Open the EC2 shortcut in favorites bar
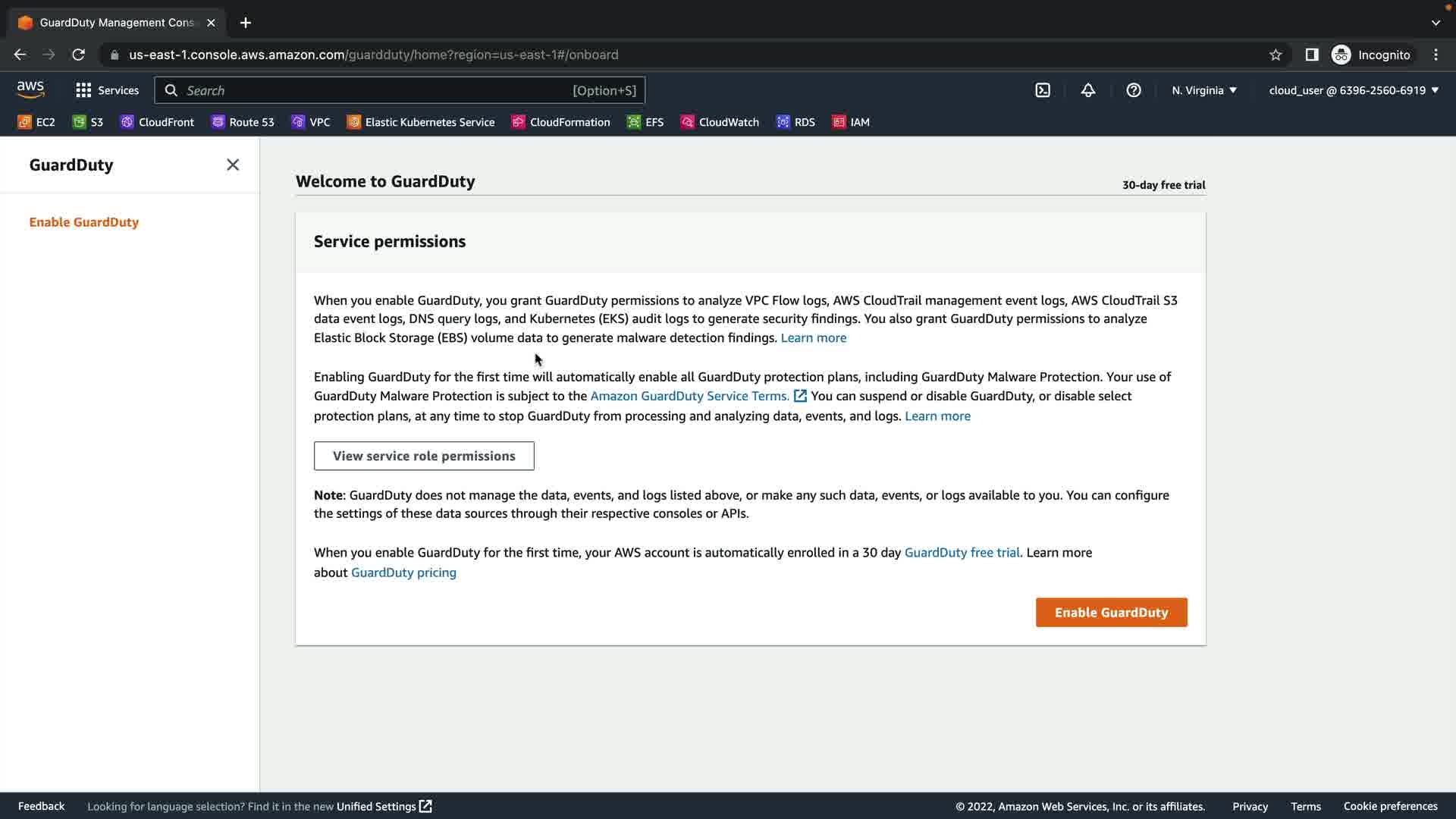This screenshot has height=819, width=1456. (x=36, y=122)
